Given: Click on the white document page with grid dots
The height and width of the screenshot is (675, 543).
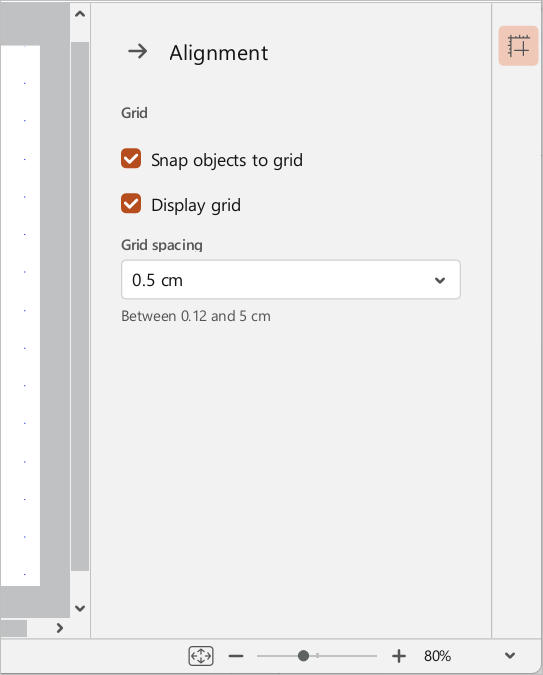Looking at the screenshot, I should click(20, 315).
